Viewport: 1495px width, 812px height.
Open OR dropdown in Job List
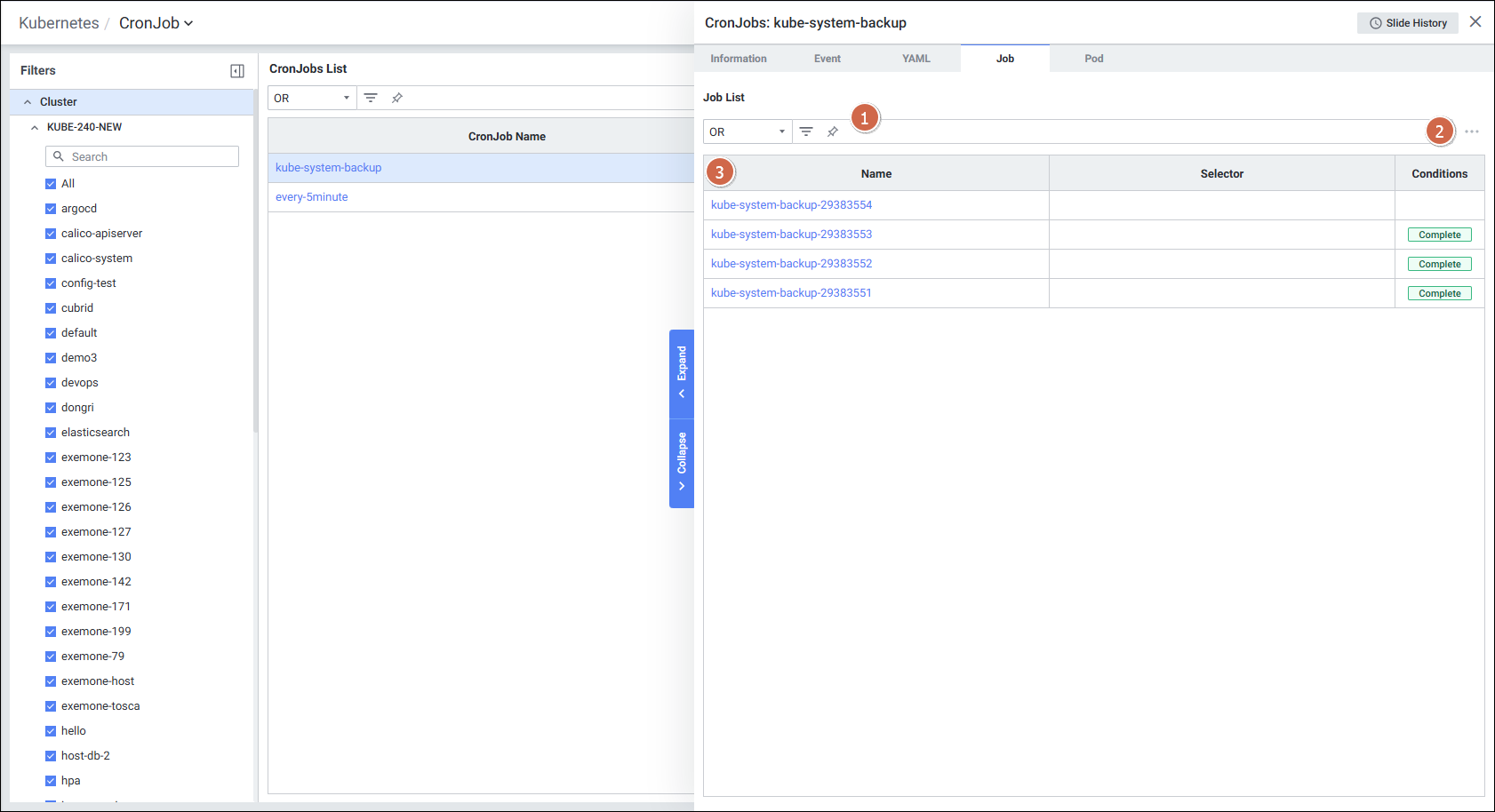click(x=747, y=131)
